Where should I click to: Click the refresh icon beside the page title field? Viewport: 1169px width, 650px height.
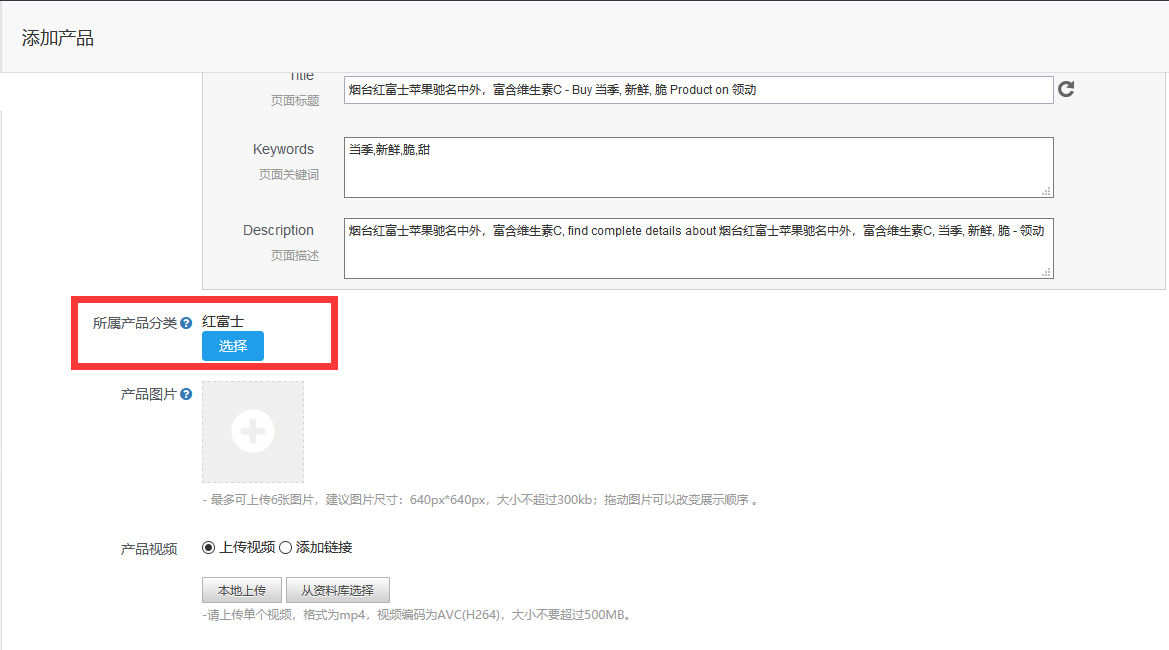pos(1066,89)
